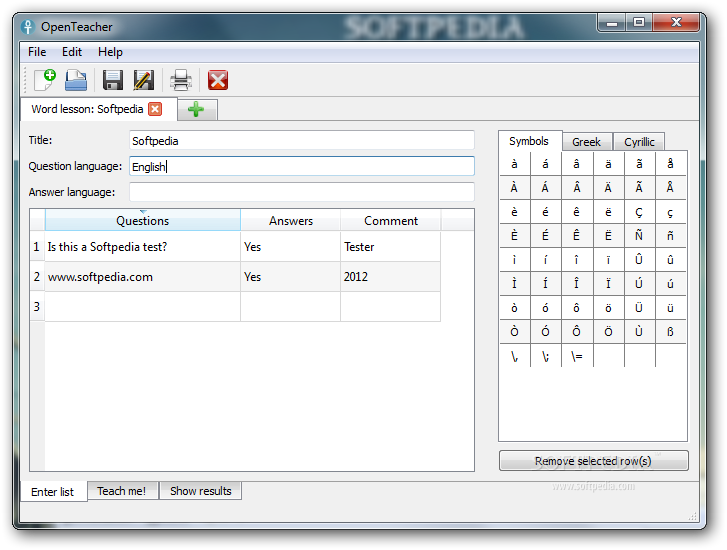
Task: Open the Help menu
Action: click(110, 52)
